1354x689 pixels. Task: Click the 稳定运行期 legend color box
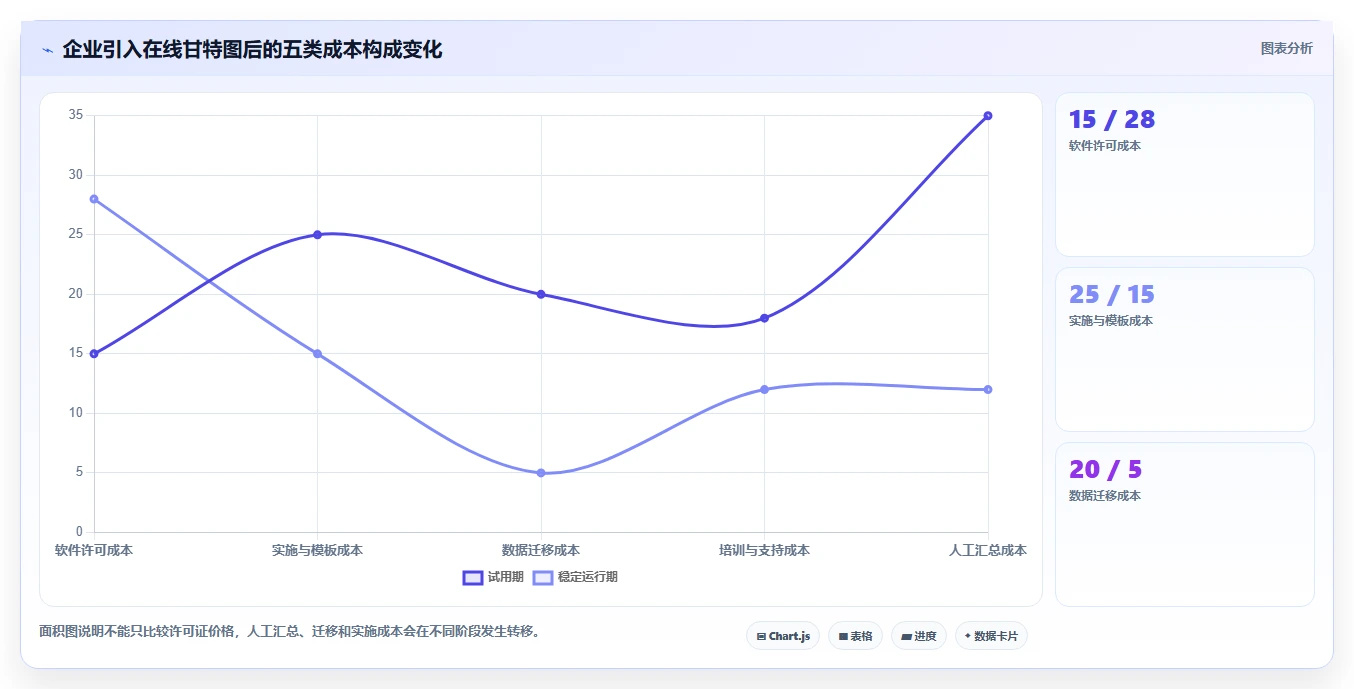pos(543,577)
